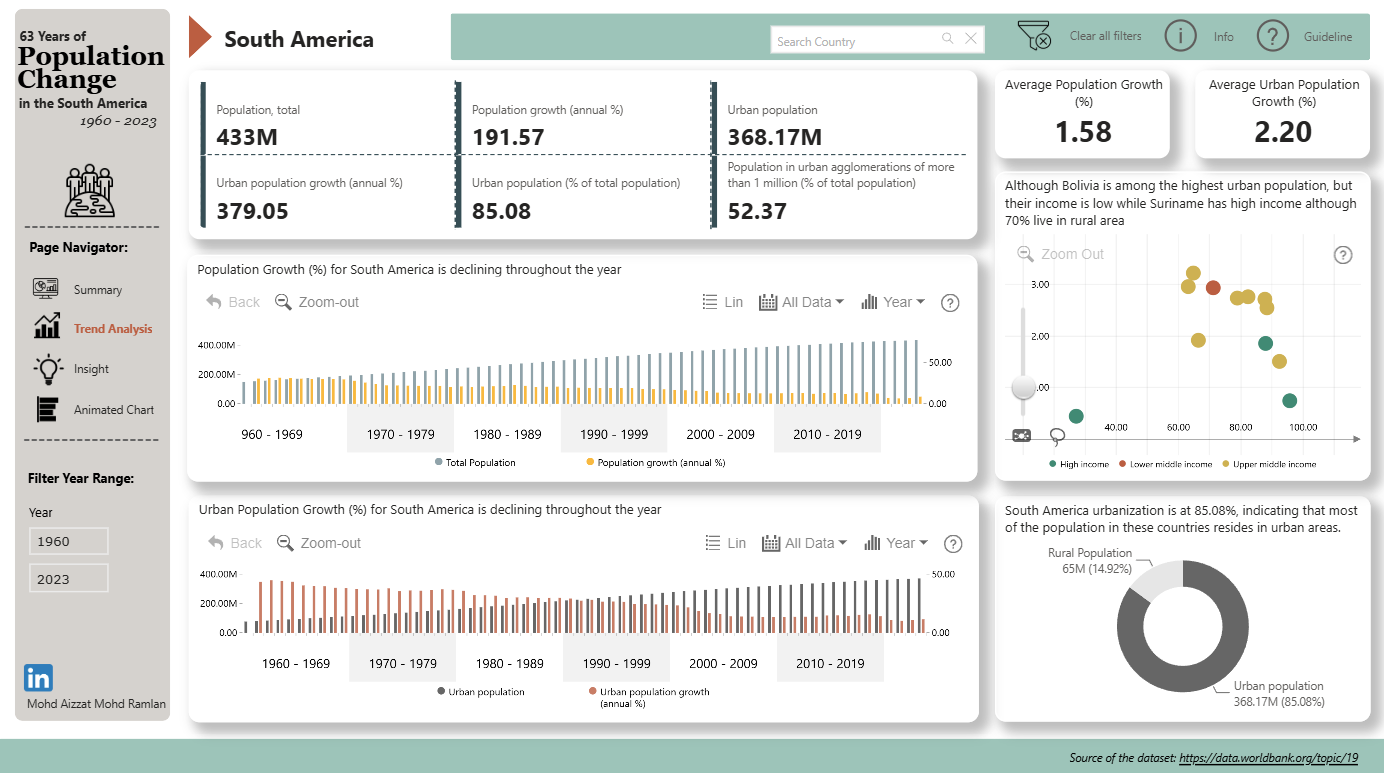Toggle Lin scale on Urban Population Growth chart
Image resolution: width=1384 pixels, height=773 pixels.
(x=726, y=543)
